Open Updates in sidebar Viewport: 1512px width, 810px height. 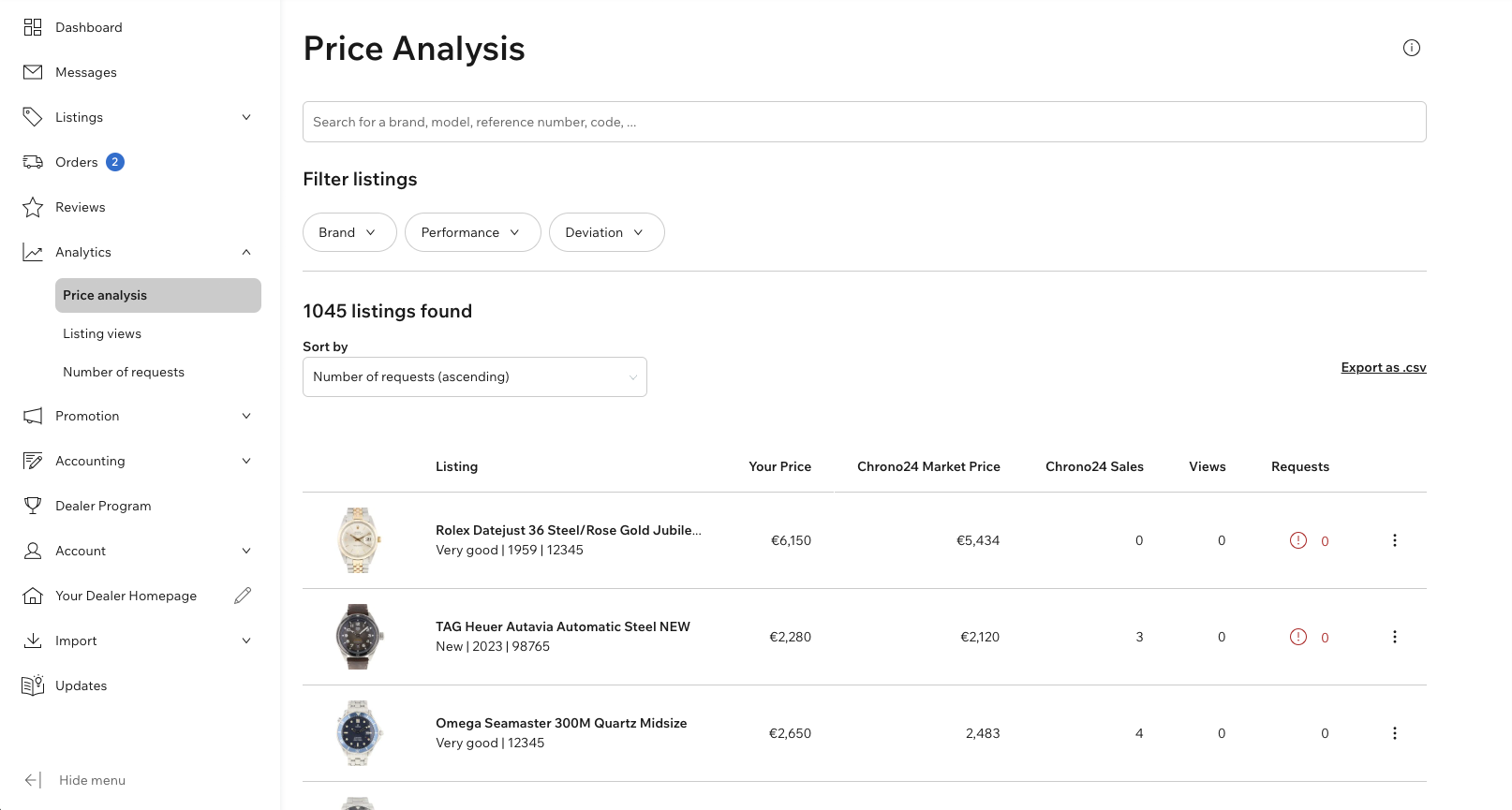82,685
